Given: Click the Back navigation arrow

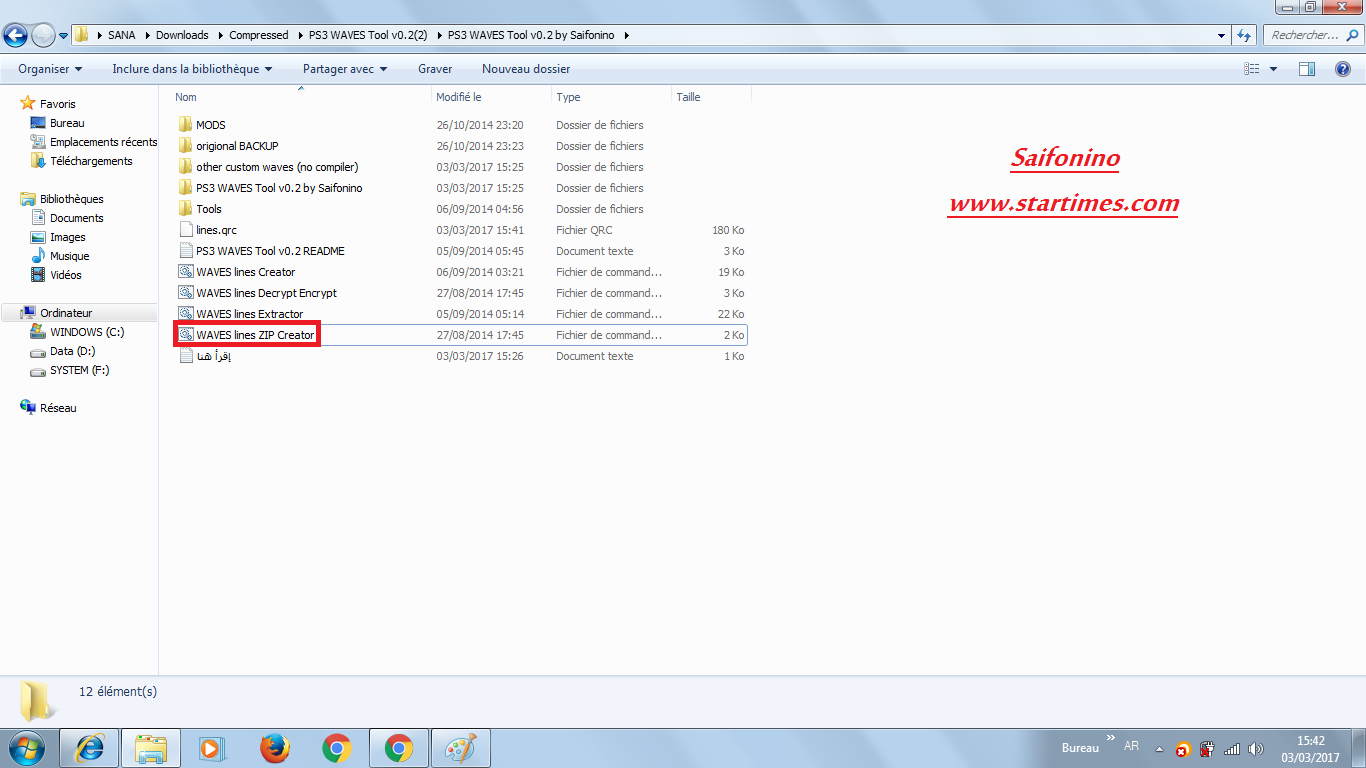Looking at the screenshot, I should (15, 35).
